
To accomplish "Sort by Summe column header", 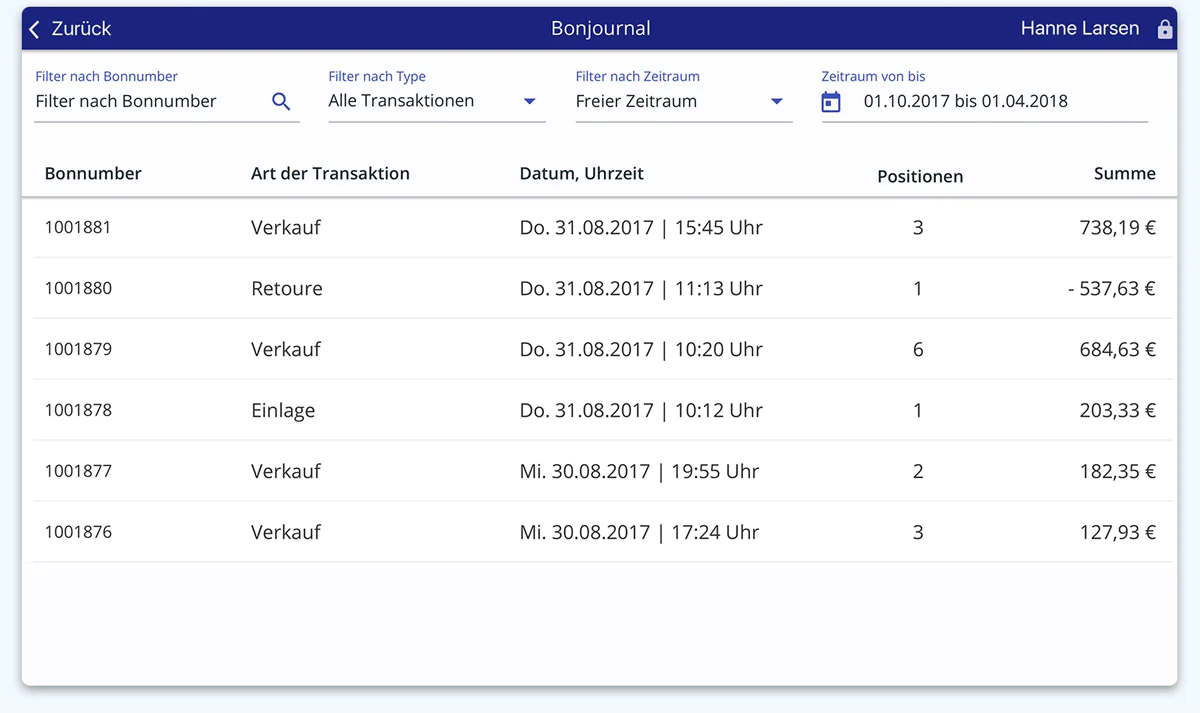I will coord(1125,174).
